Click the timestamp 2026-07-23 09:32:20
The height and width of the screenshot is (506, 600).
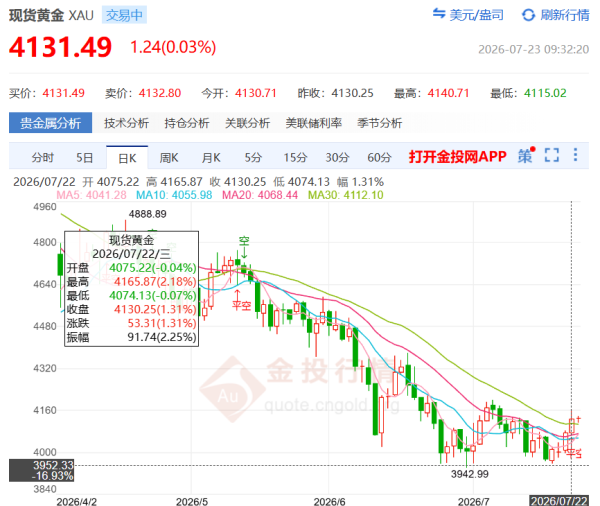tap(533, 49)
